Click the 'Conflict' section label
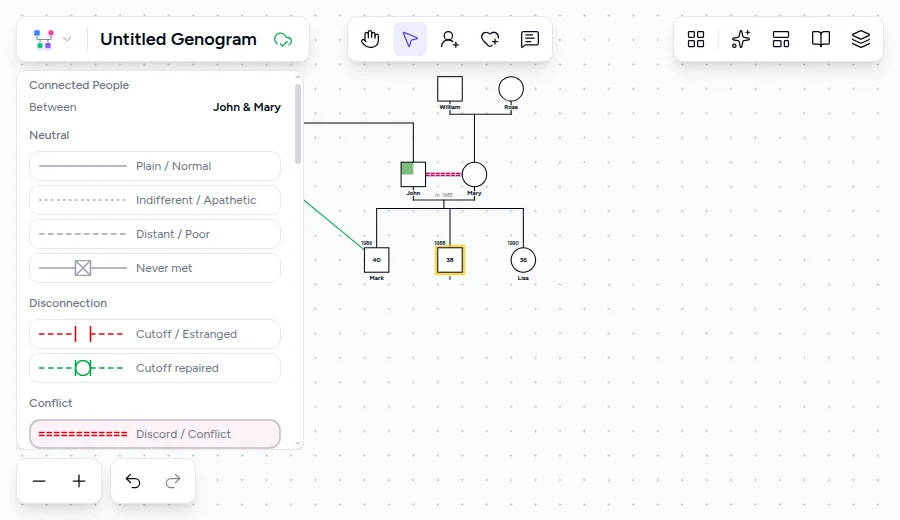The height and width of the screenshot is (520, 900). [51, 403]
